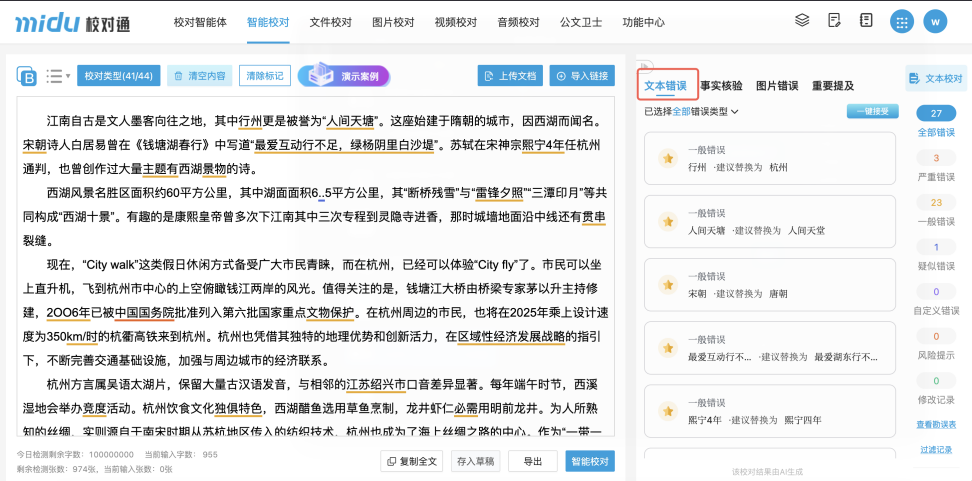This screenshot has height=481, width=972.
Task: Click the 清除标记 button
Action: click(x=265, y=76)
